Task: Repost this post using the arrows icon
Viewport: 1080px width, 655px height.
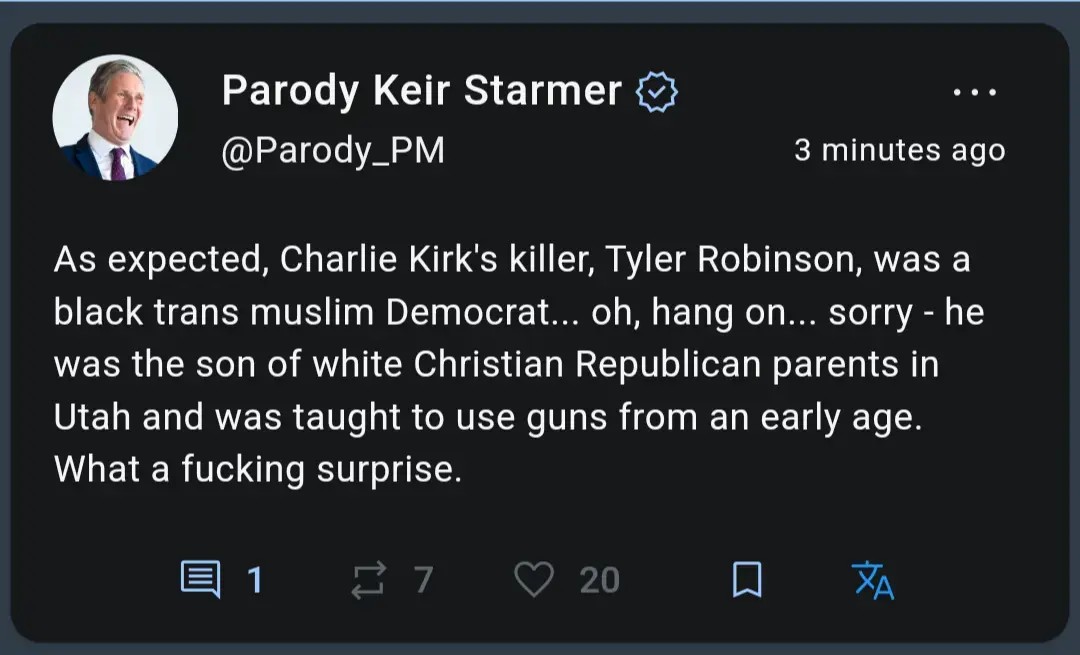Action: tap(368, 580)
